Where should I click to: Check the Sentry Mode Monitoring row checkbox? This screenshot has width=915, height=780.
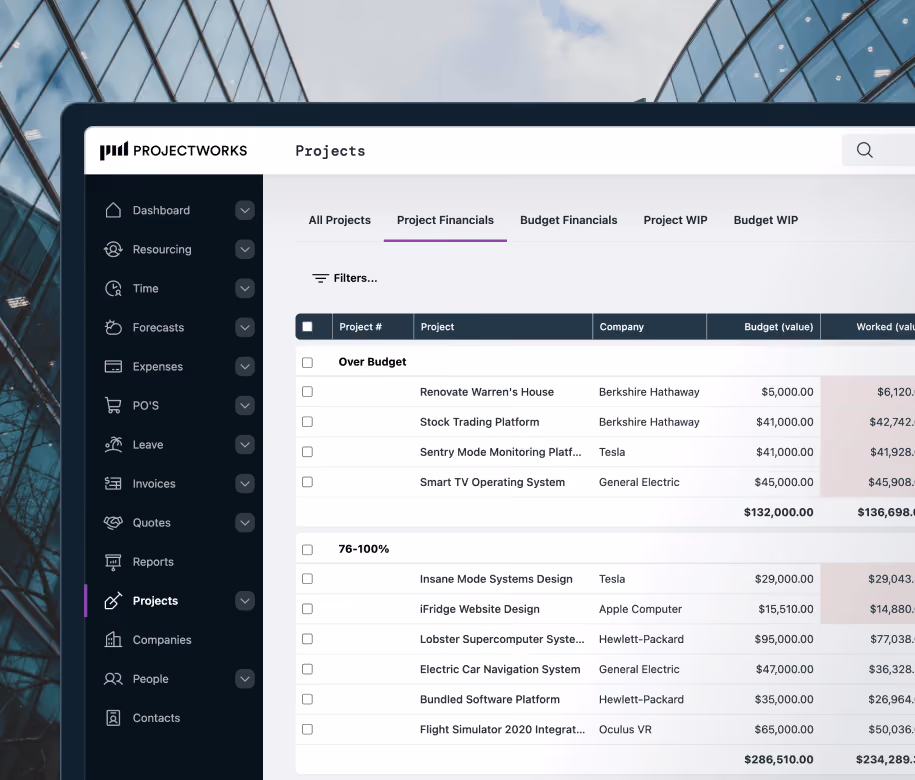pyautogui.click(x=308, y=452)
